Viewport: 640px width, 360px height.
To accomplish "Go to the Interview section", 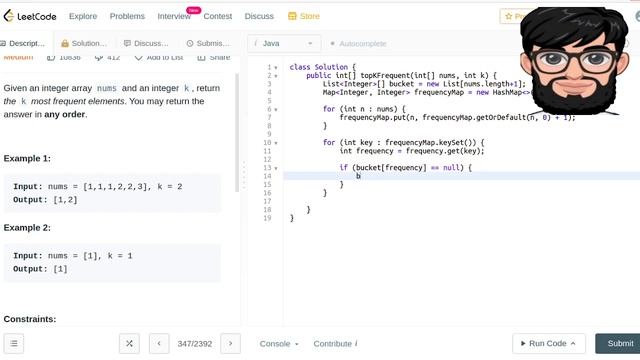I will point(174,16).
